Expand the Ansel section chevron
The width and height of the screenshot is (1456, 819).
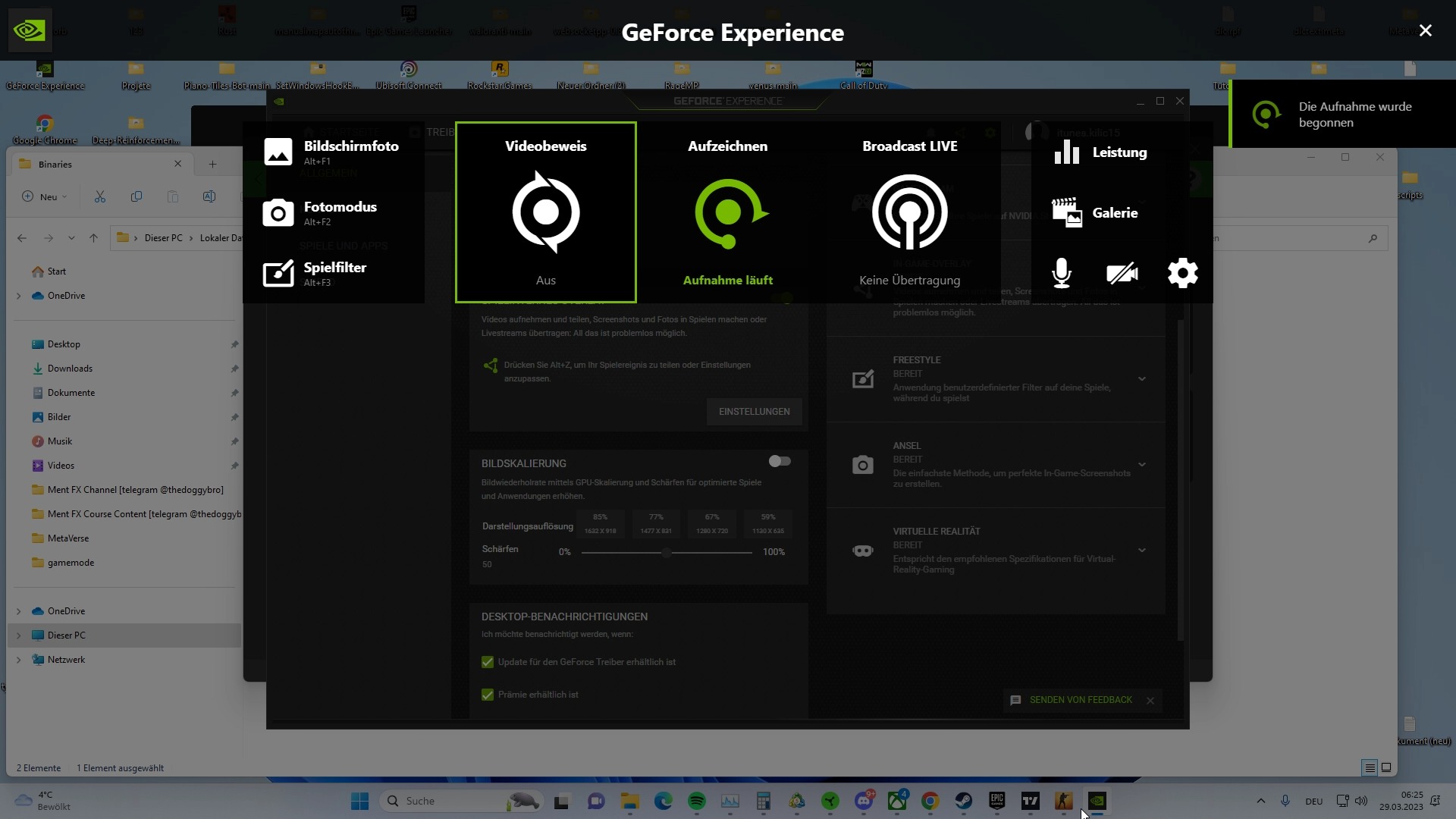pyautogui.click(x=1141, y=464)
